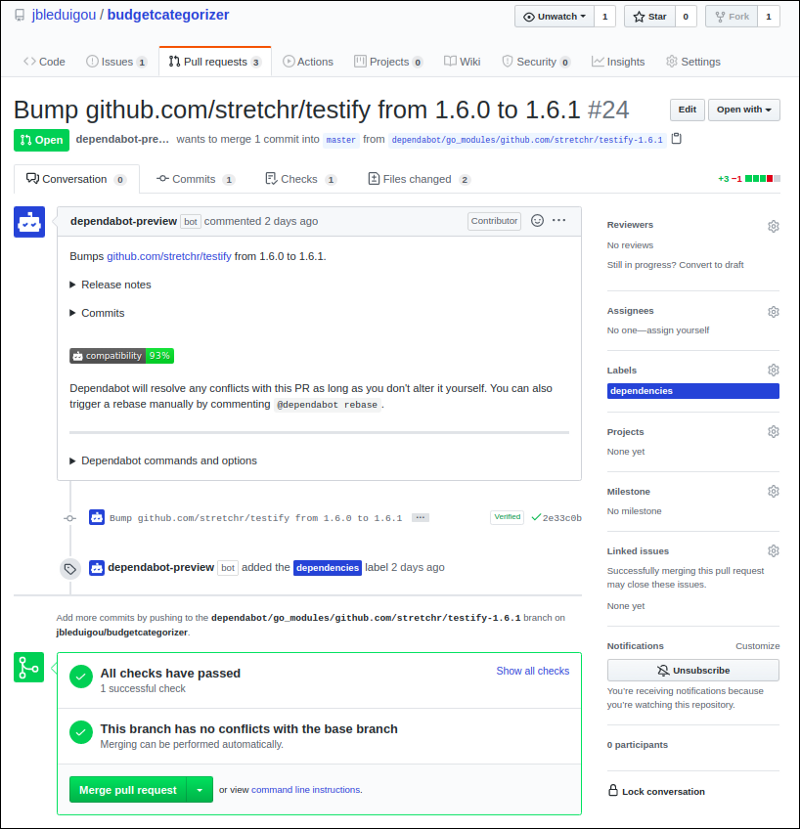Switch to the Files changed tab
The width and height of the screenshot is (800, 829).
pyautogui.click(x=419, y=179)
